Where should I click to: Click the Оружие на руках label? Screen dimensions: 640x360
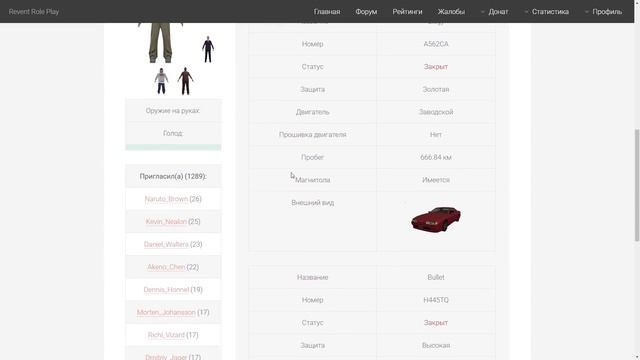[x=173, y=111]
